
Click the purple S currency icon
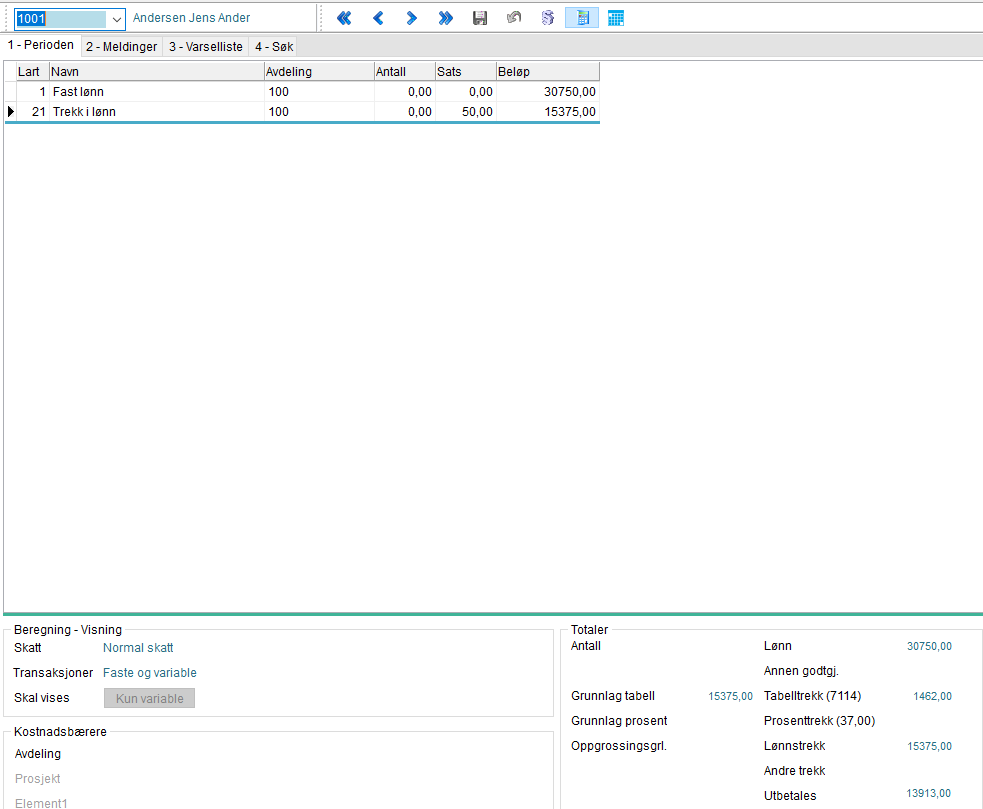(x=548, y=18)
